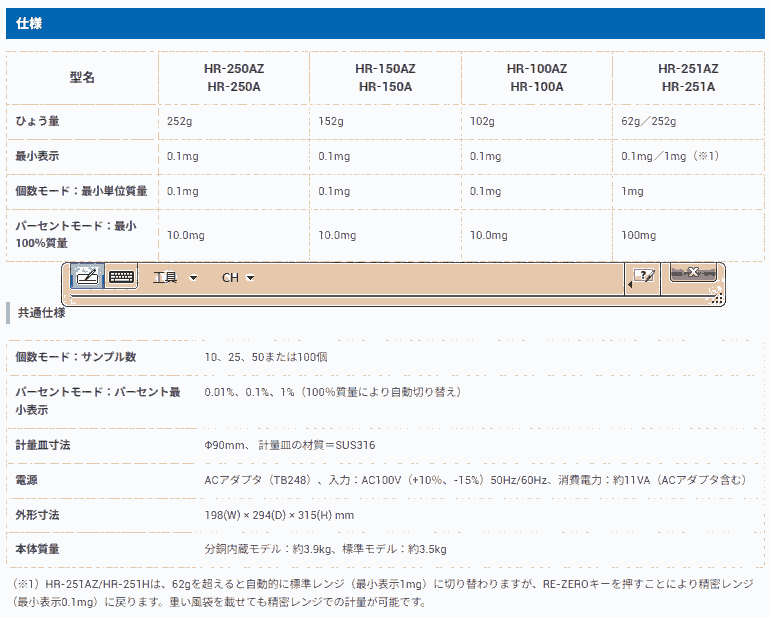Open the CH language menu
770x618 pixels.
tap(230, 278)
